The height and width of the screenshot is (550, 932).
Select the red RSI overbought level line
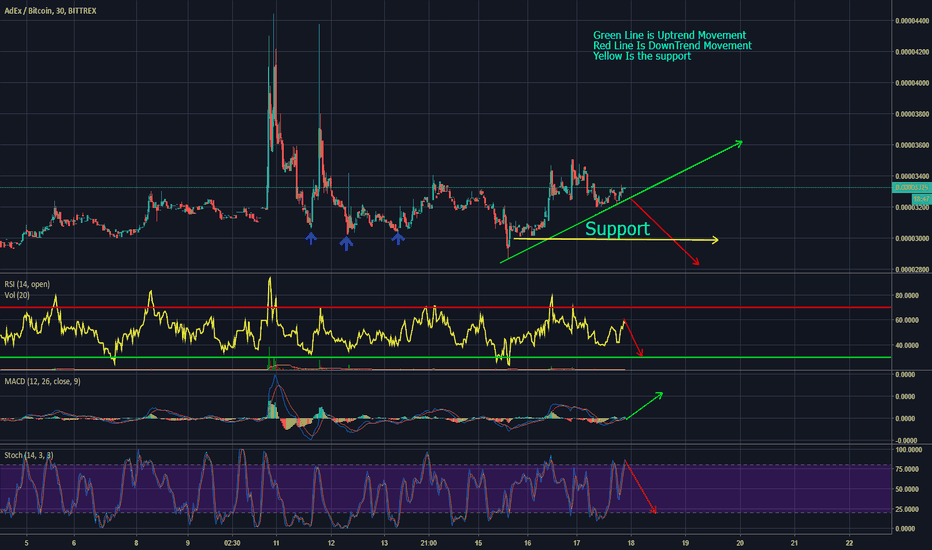pyautogui.click(x=446, y=307)
